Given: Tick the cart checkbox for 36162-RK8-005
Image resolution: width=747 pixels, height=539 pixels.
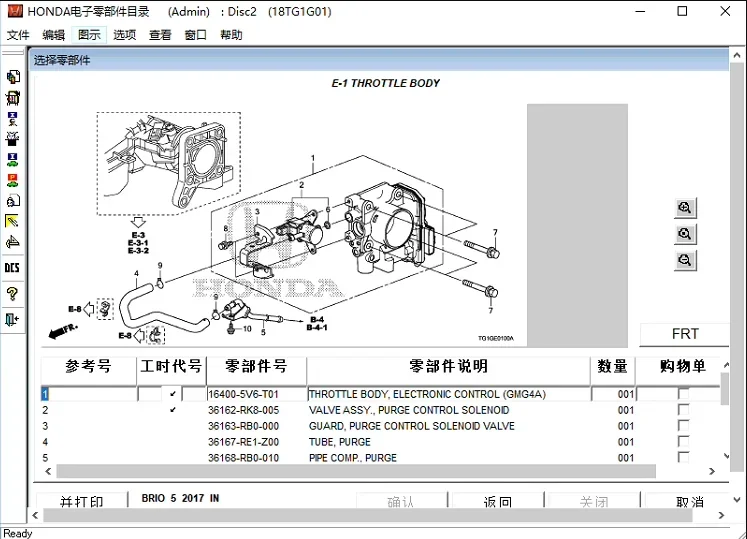Looking at the screenshot, I should click(x=683, y=410).
